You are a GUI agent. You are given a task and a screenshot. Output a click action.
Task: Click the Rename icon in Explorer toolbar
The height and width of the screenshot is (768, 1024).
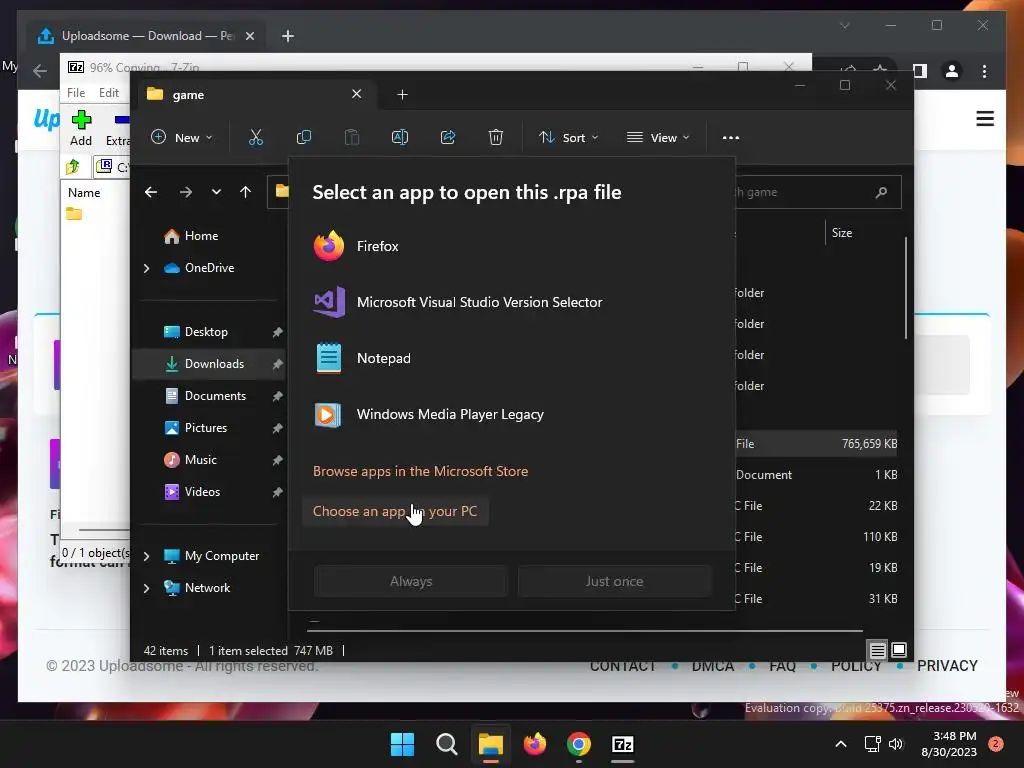[x=400, y=138]
